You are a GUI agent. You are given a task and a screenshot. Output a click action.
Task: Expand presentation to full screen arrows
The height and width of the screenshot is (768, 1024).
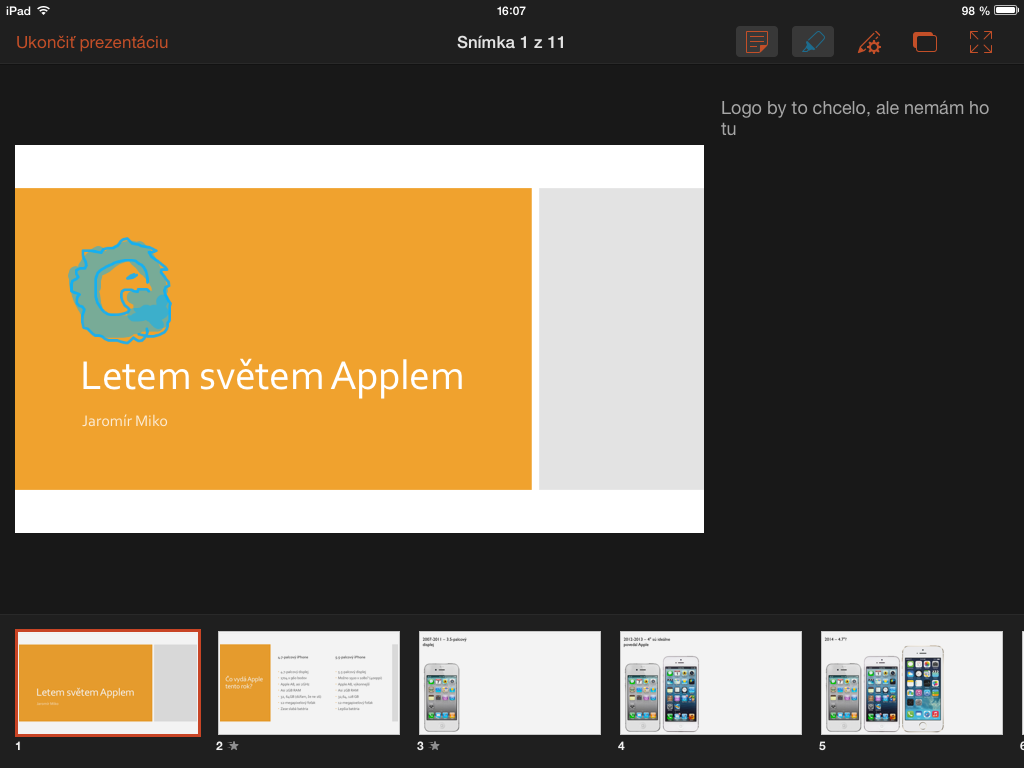click(981, 42)
